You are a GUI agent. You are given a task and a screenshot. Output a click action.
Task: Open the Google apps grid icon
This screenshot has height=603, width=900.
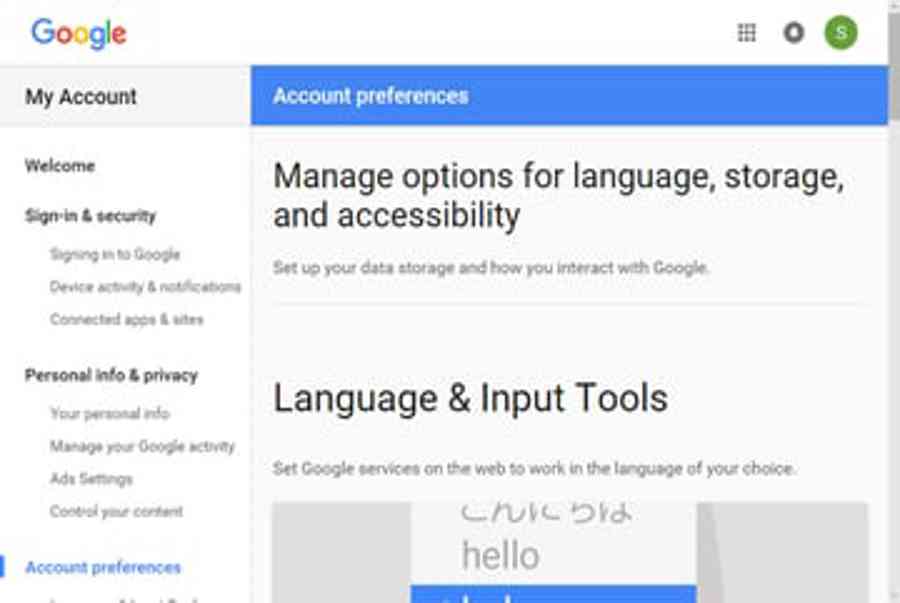(x=746, y=33)
